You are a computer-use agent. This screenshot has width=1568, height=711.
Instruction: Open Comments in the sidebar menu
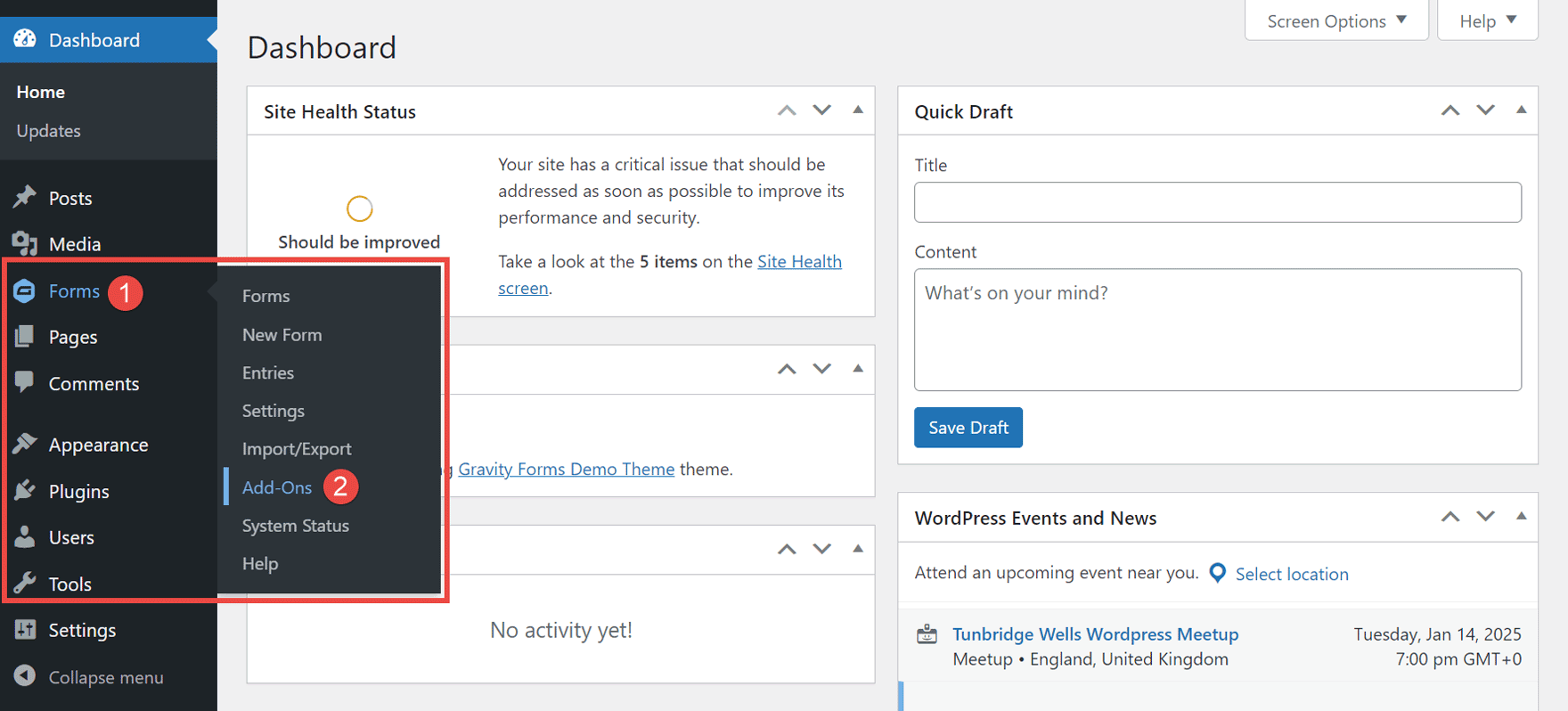[x=94, y=383]
